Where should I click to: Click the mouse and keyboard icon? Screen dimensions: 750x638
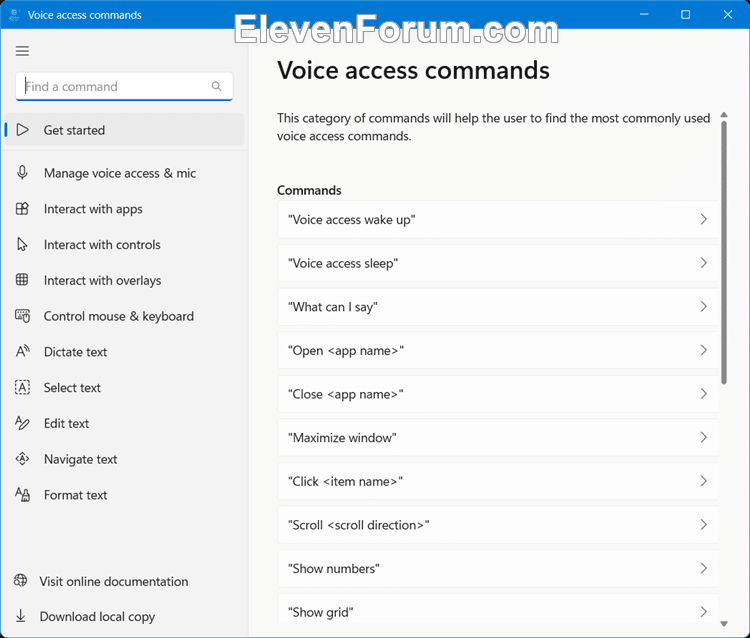[x=22, y=316]
